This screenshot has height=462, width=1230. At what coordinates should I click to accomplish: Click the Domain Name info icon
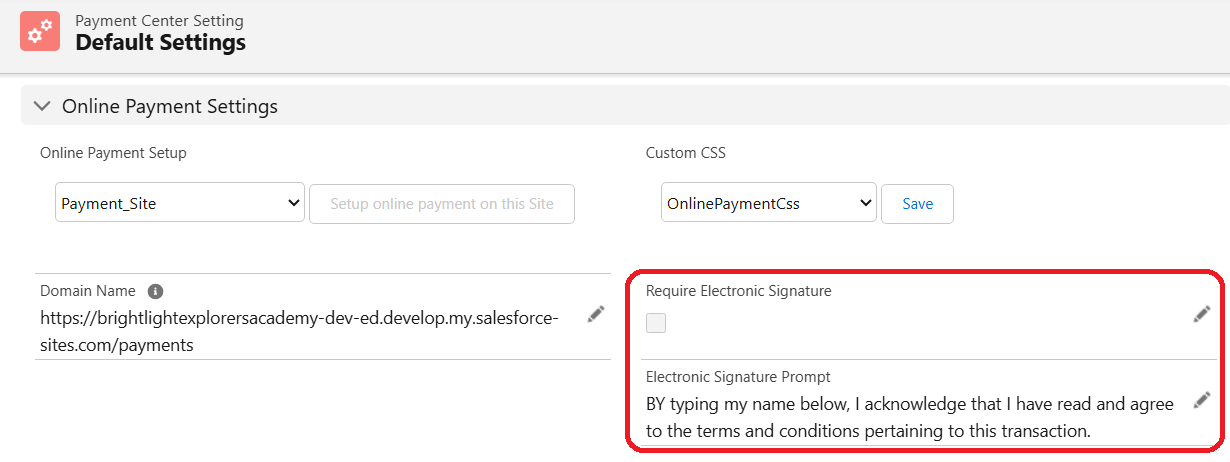point(155,292)
